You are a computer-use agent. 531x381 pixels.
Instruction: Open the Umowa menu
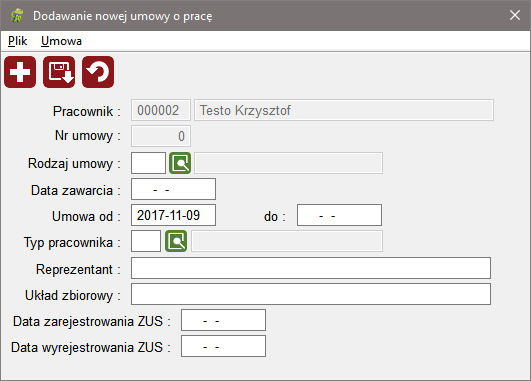[x=61, y=41]
